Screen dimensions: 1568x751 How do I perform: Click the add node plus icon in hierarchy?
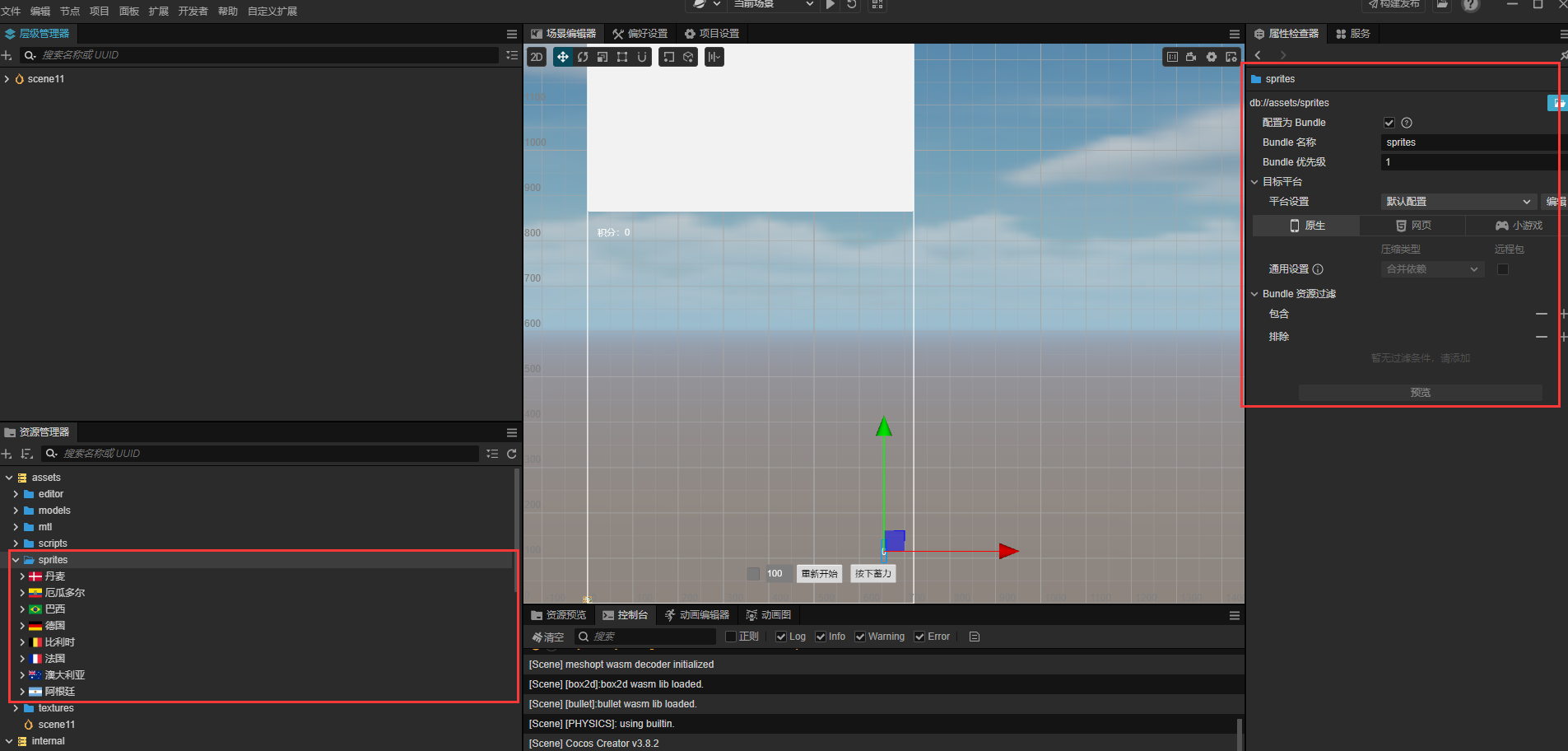point(7,55)
